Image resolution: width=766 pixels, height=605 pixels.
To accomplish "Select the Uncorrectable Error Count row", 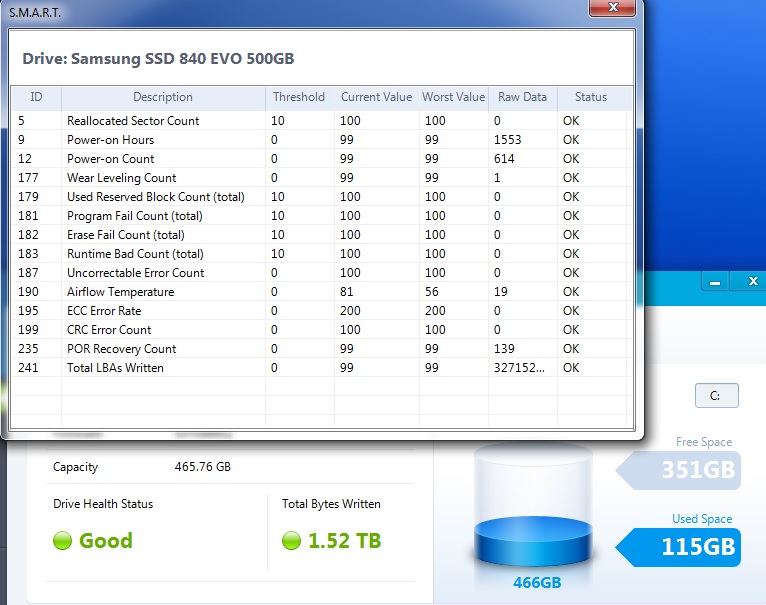I will pyautogui.click(x=319, y=273).
